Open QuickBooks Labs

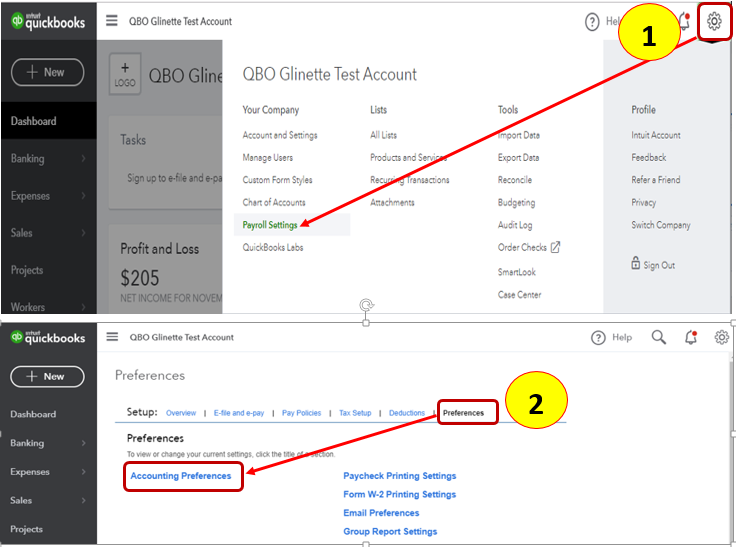pyautogui.click(x=273, y=247)
